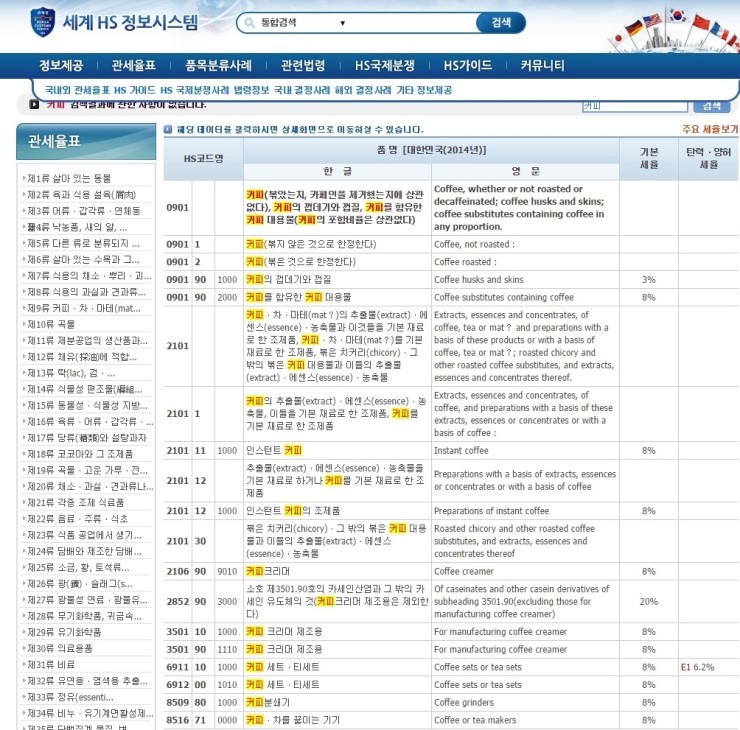This screenshot has height=730, width=740.
Task: Open the 관련법령 menu
Action: (x=303, y=66)
